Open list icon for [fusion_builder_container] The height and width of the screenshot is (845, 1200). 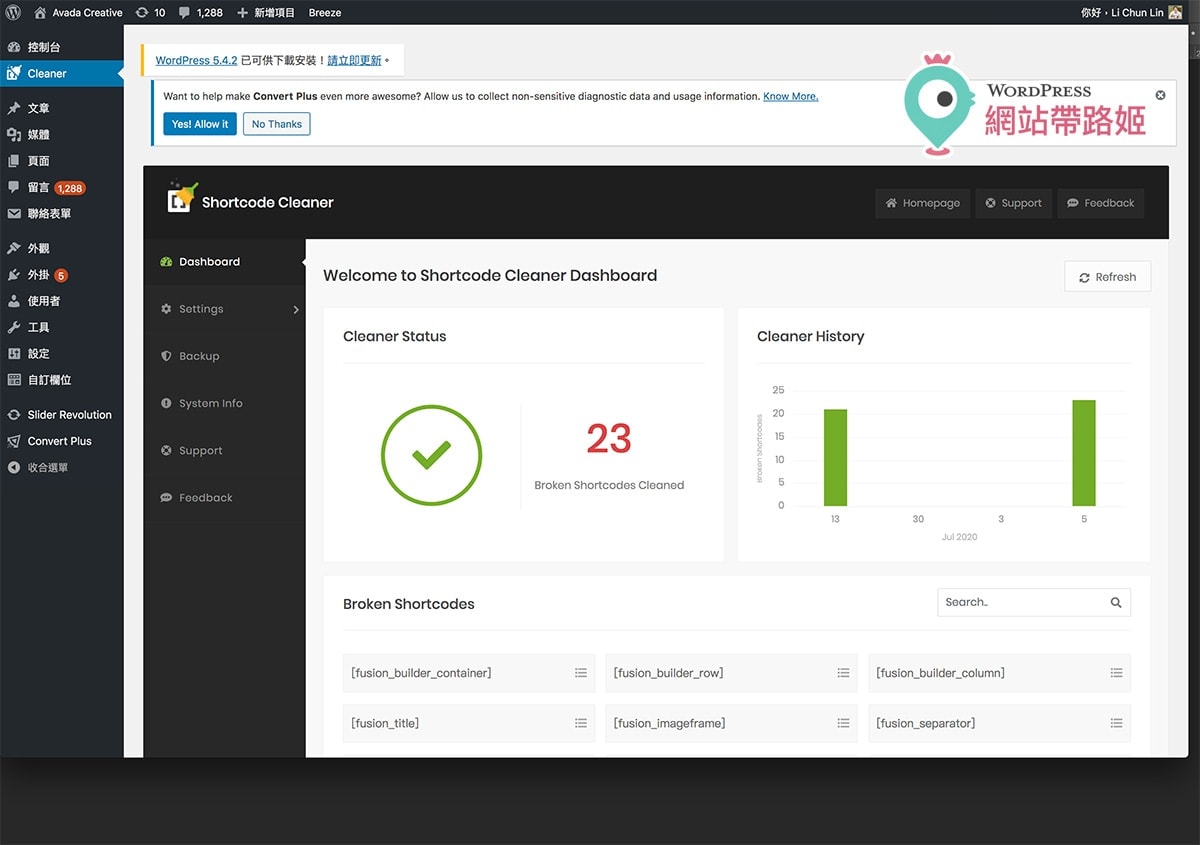click(581, 673)
